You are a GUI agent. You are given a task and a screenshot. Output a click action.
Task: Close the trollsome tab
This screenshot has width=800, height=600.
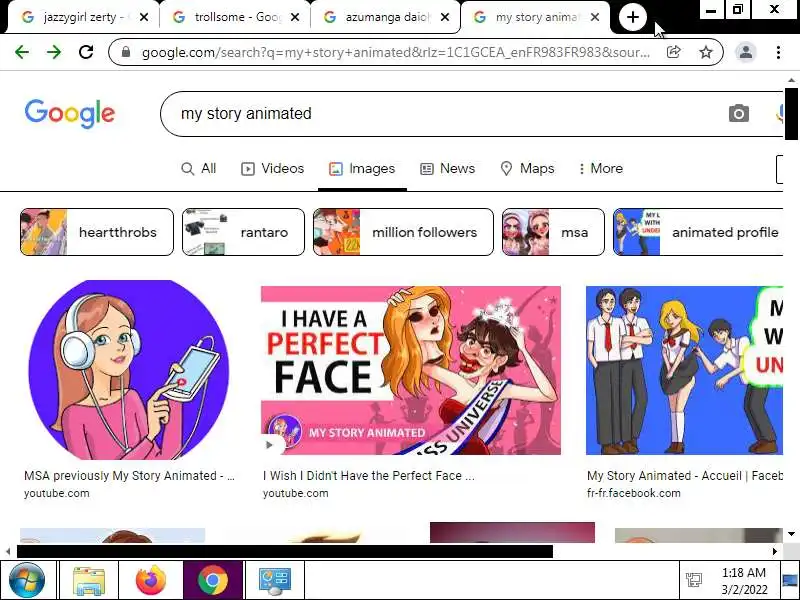coord(295,17)
